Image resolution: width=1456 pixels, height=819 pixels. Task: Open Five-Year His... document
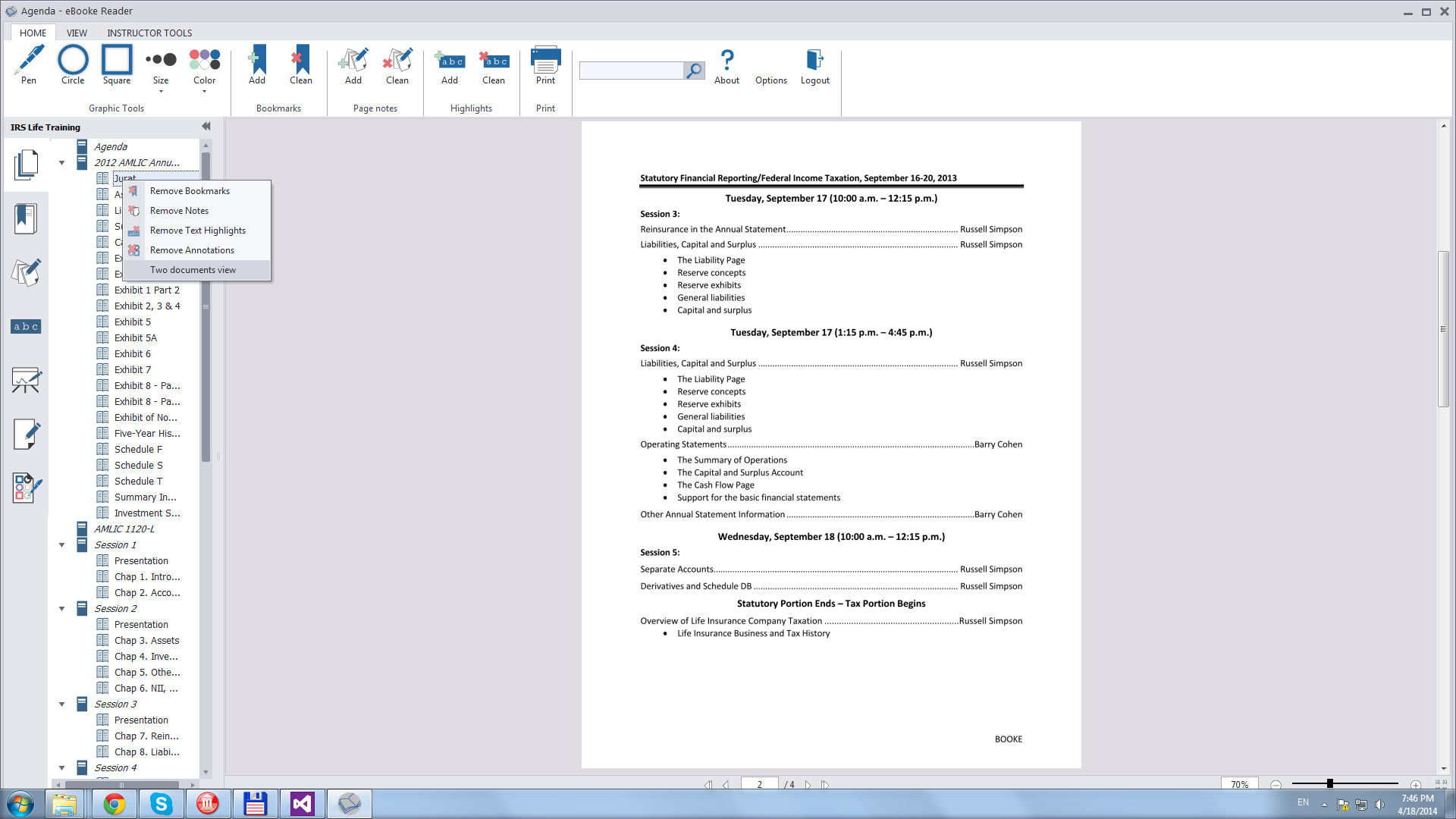147,434
